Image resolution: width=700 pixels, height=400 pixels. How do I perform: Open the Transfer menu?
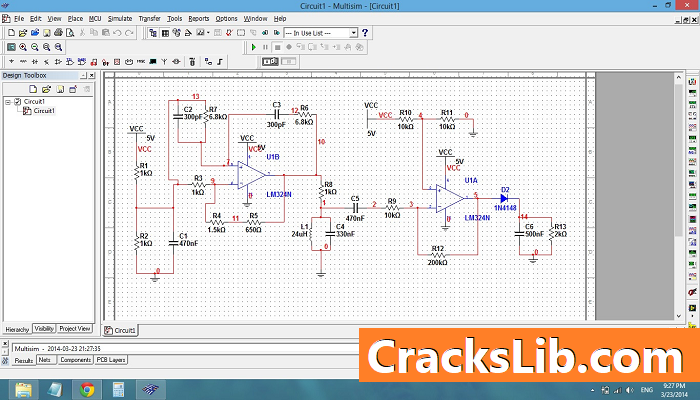click(149, 19)
